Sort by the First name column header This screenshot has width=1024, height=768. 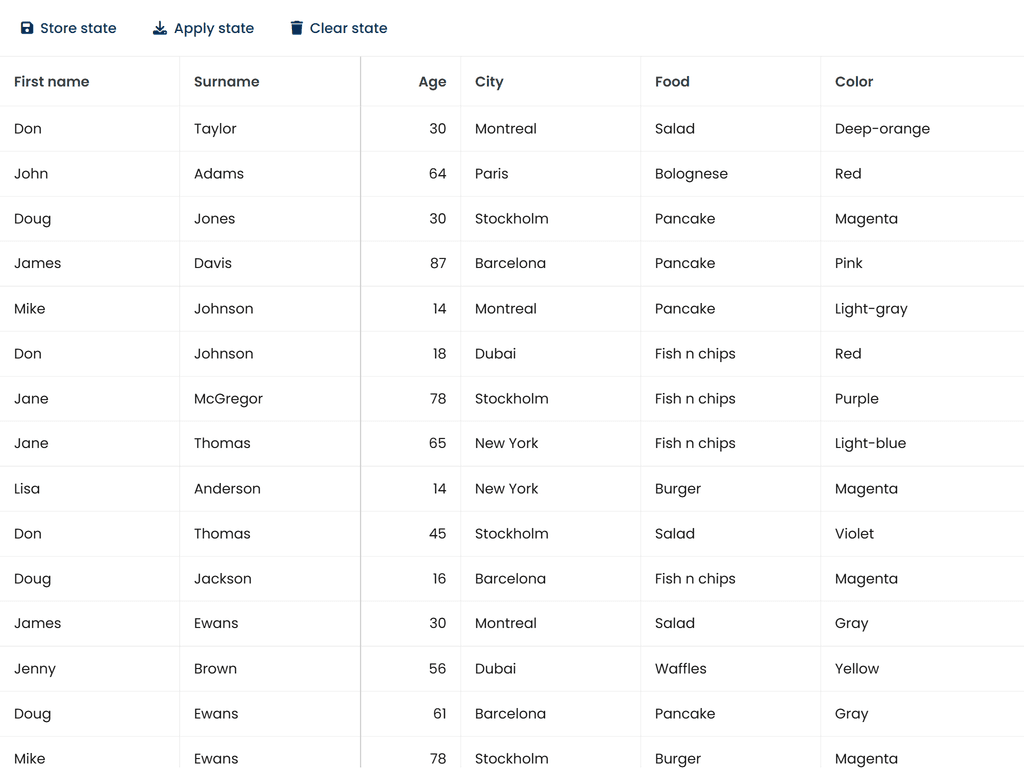pyautogui.click(x=52, y=82)
